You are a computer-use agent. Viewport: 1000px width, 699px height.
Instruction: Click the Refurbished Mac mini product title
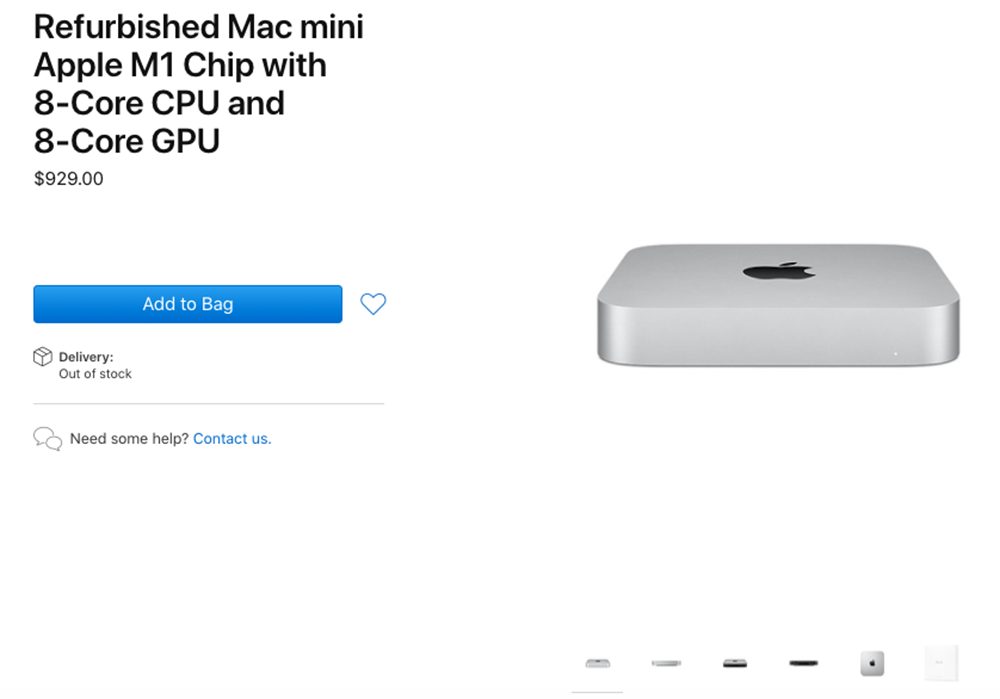pyautogui.click(x=198, y=84)
